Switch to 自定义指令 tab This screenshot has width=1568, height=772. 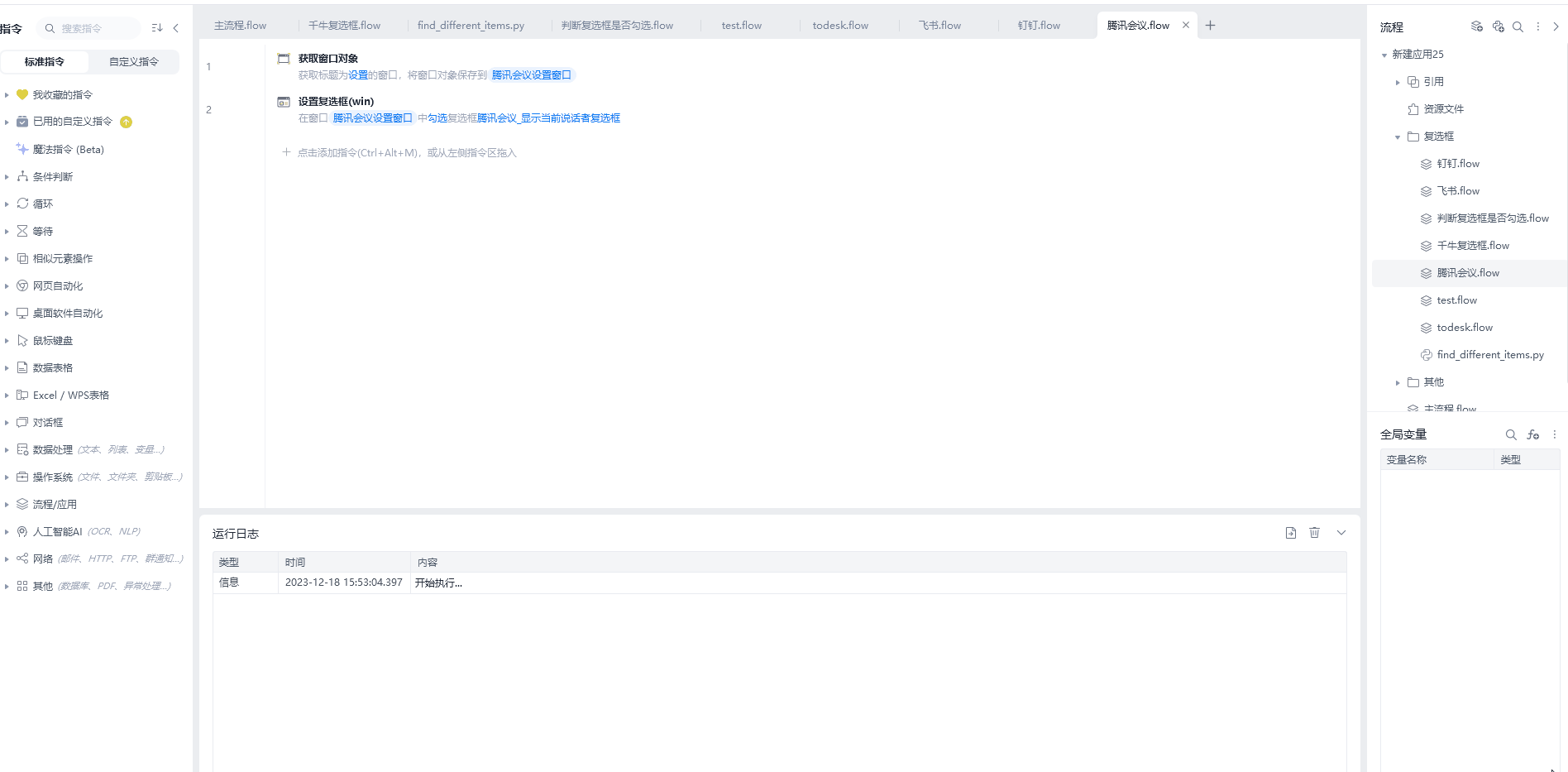pos(134,62)
